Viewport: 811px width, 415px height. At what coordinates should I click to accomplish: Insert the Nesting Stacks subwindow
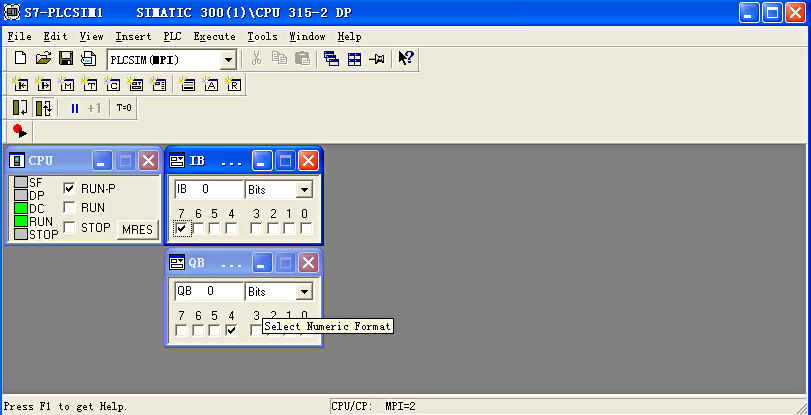coord(187,84)
